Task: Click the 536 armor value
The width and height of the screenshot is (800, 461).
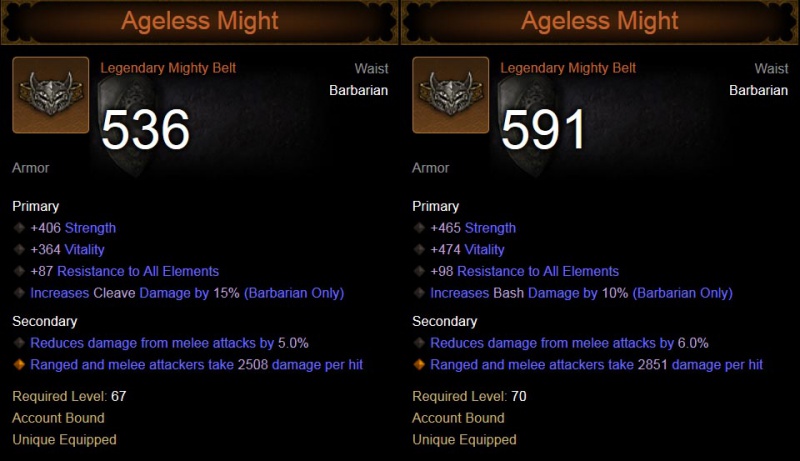Action: pyautogui.click(x=146, y=129)
